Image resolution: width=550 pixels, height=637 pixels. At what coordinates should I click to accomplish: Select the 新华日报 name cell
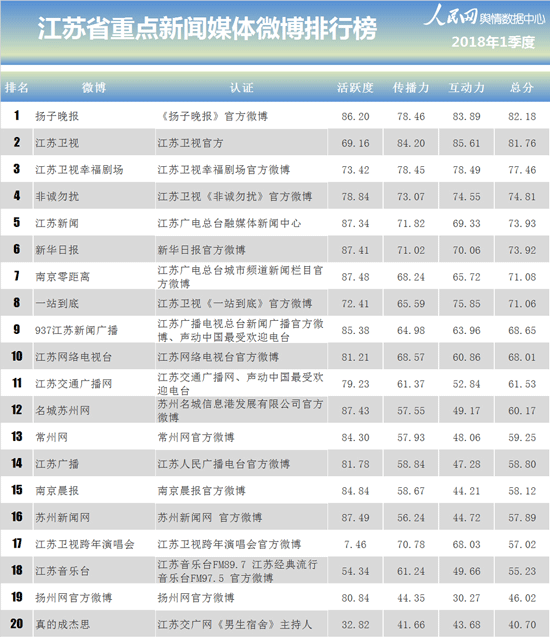(93, 250)
